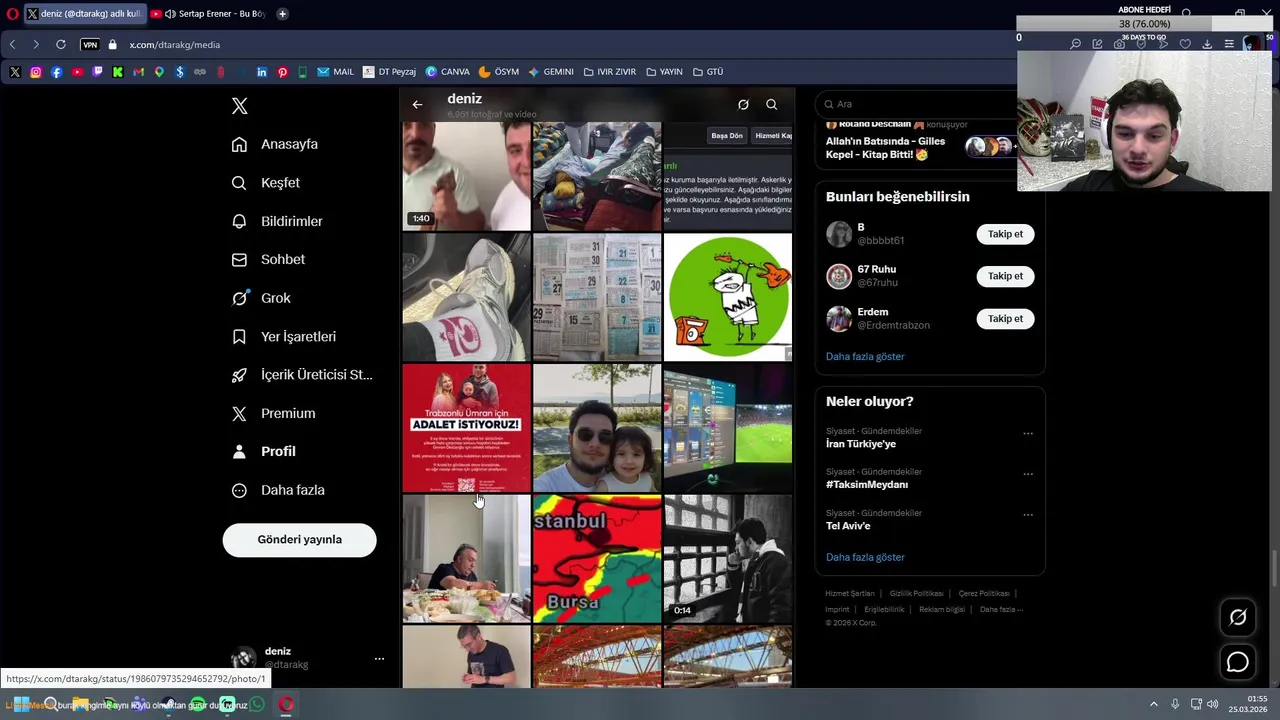Open Pinterest bookmark icon
Image resolution: width=1280 pixels, height=720 pixels.
click(x=283, y=72)
